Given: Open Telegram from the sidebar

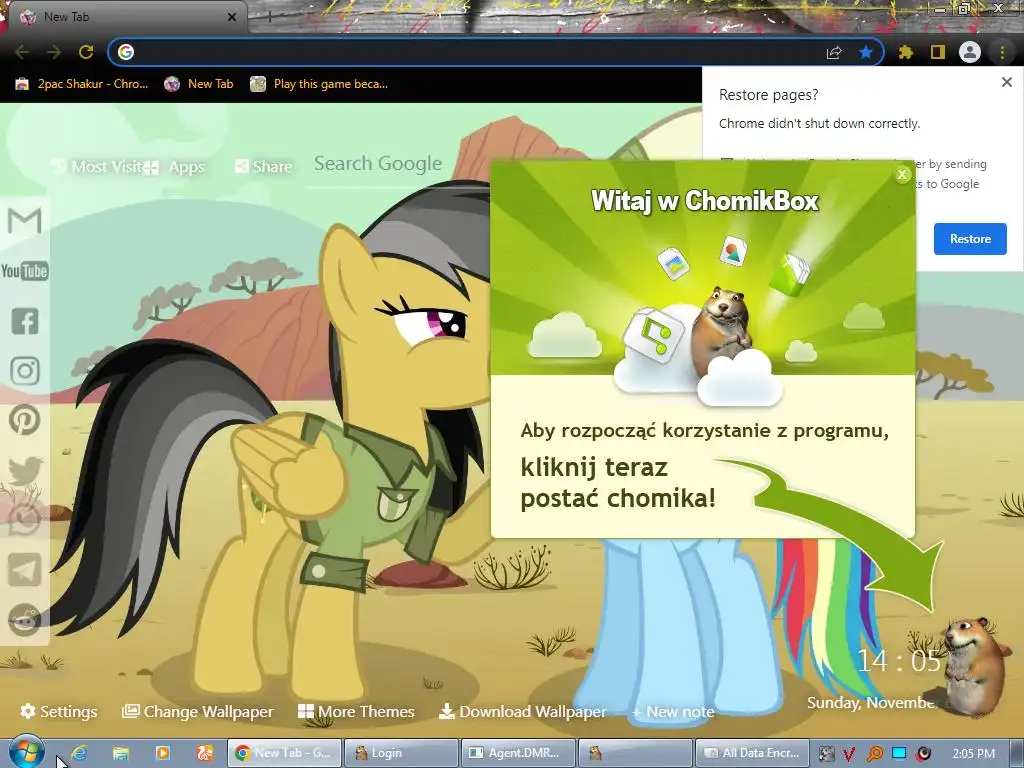Looking at the screenshot, I should point(25,570).
